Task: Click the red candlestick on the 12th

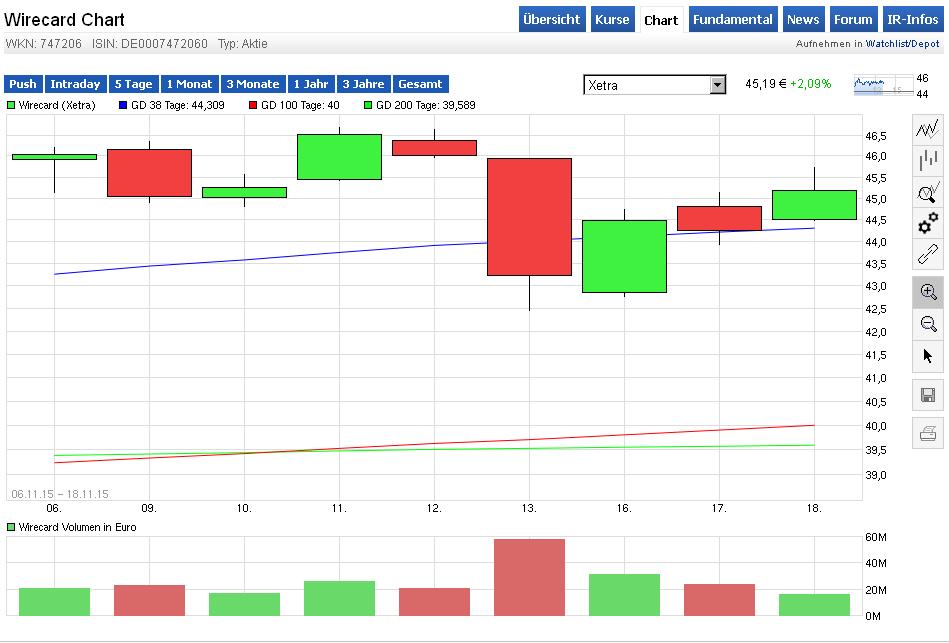Action: click(x=435, y=148)
